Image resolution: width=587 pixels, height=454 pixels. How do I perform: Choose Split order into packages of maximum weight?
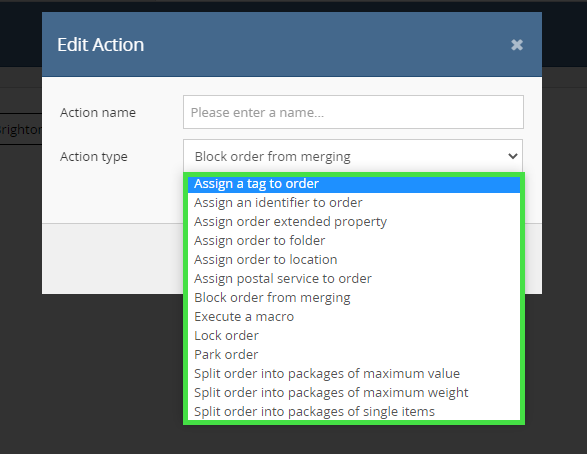coord(354,393)
